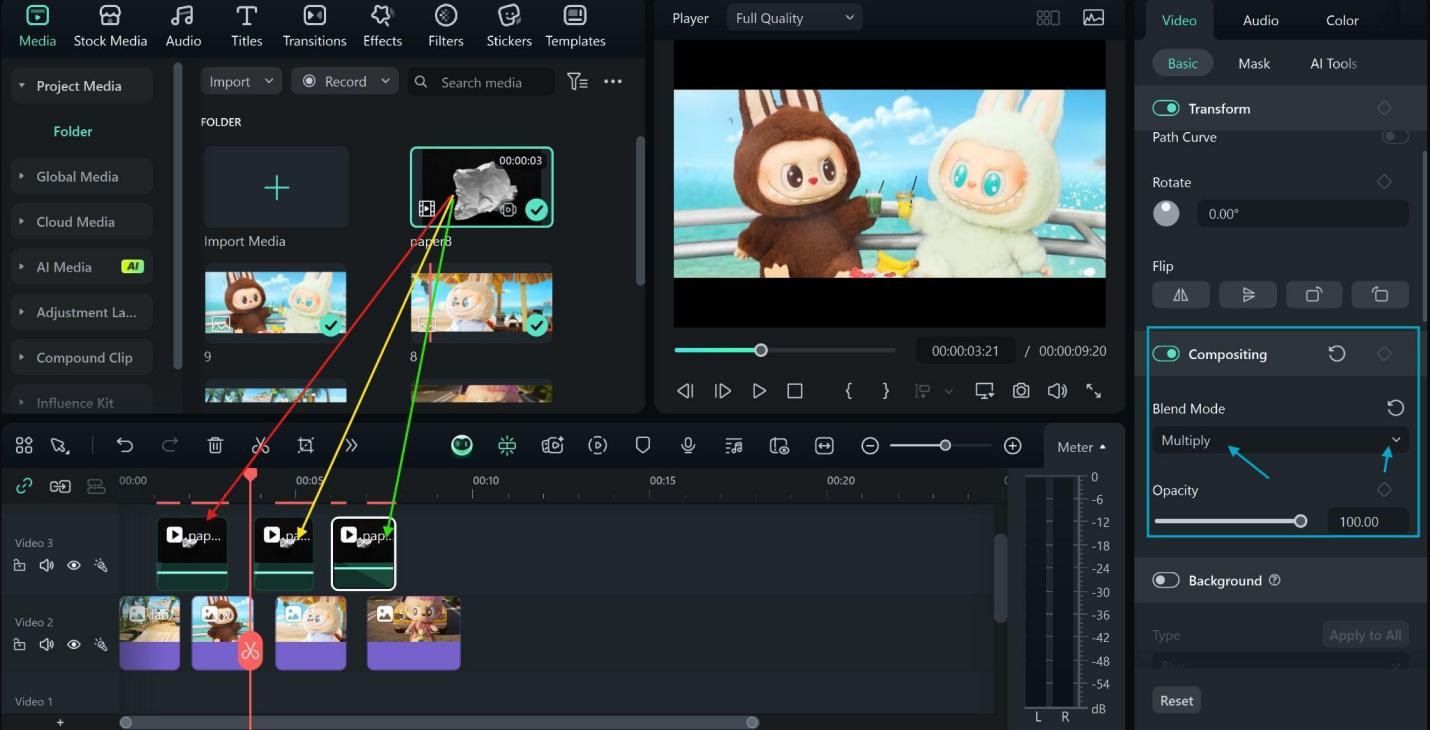This screenshot has height=730, width=1430.
Task: Click the undo arrow in timeline toolbar
Action: coord(125,446)
